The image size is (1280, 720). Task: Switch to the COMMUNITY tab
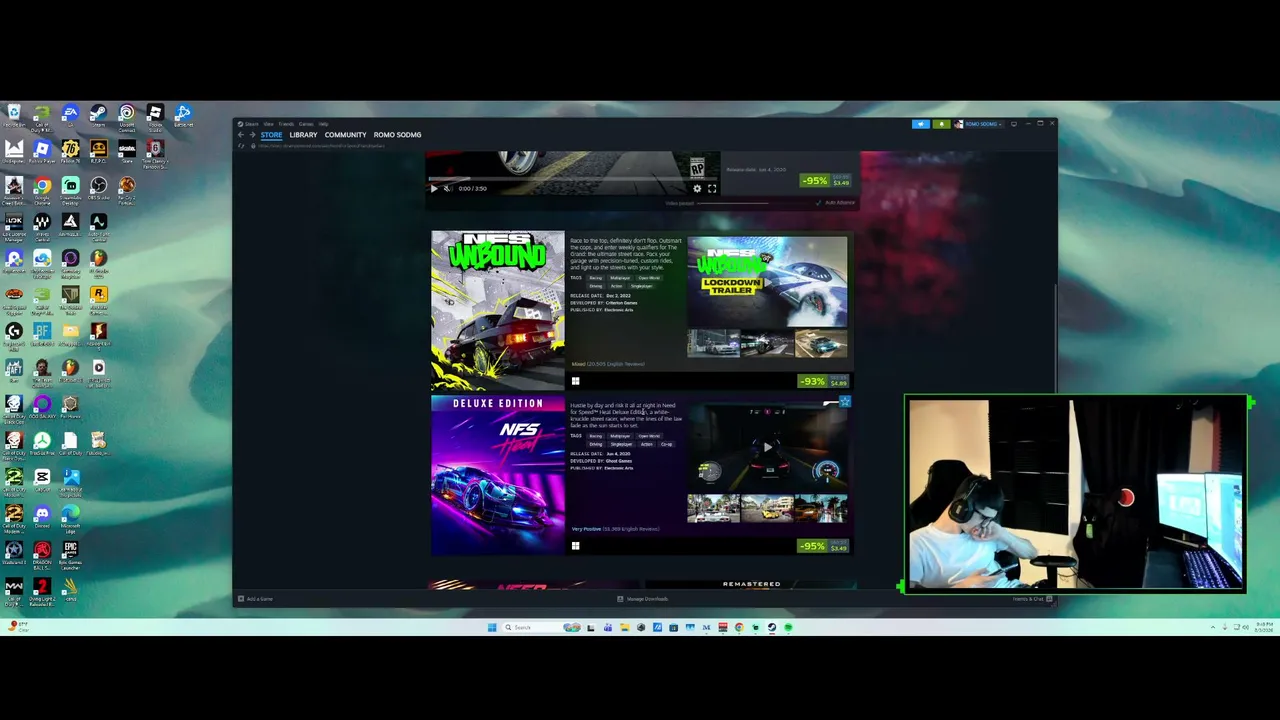click(x=345, y=135)
